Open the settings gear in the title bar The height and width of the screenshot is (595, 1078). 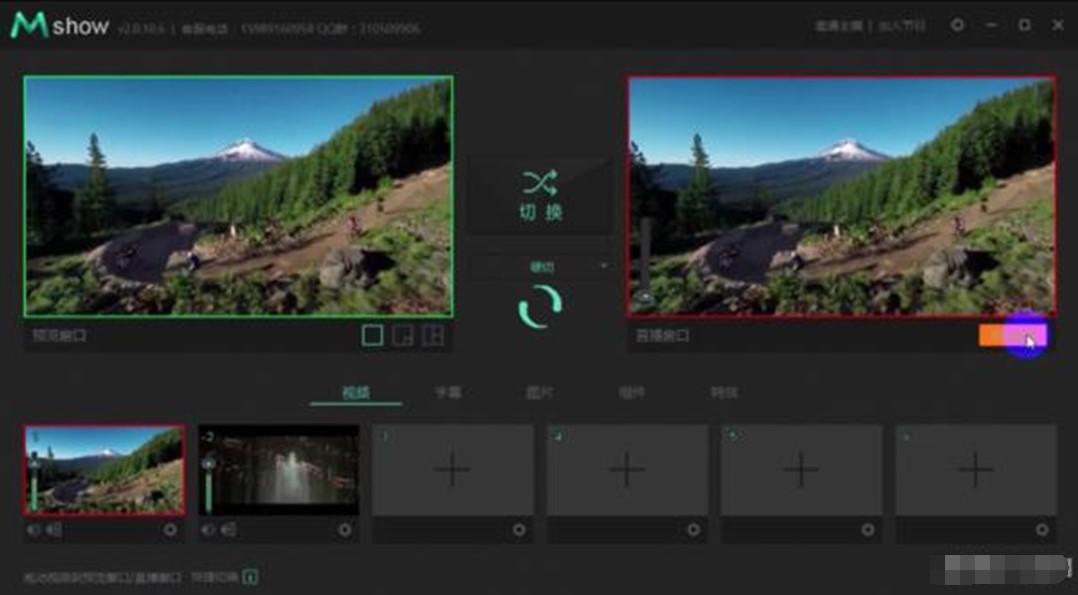(957, 25)
